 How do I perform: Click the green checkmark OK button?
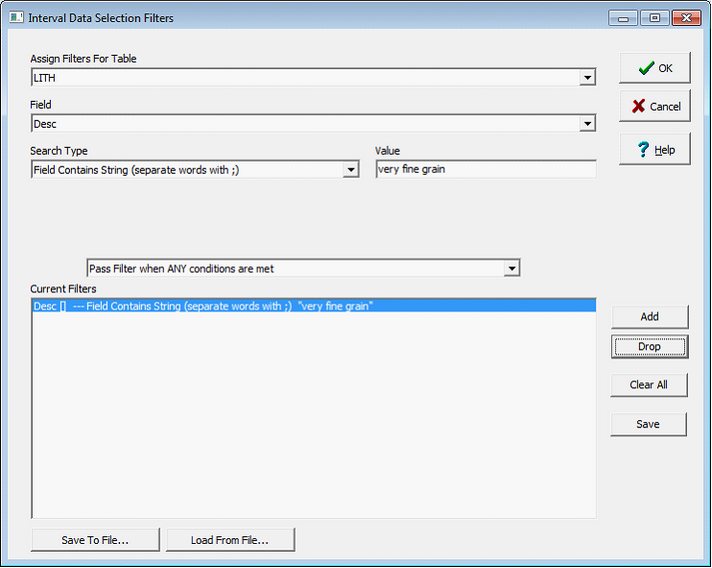[655, 68]
